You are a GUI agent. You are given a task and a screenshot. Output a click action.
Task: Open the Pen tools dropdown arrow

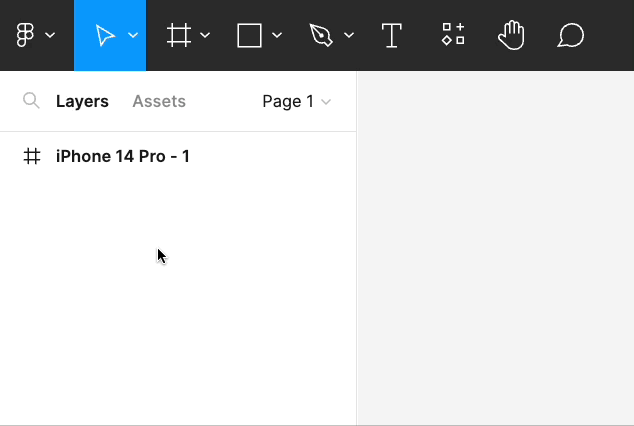click(349, 36)
